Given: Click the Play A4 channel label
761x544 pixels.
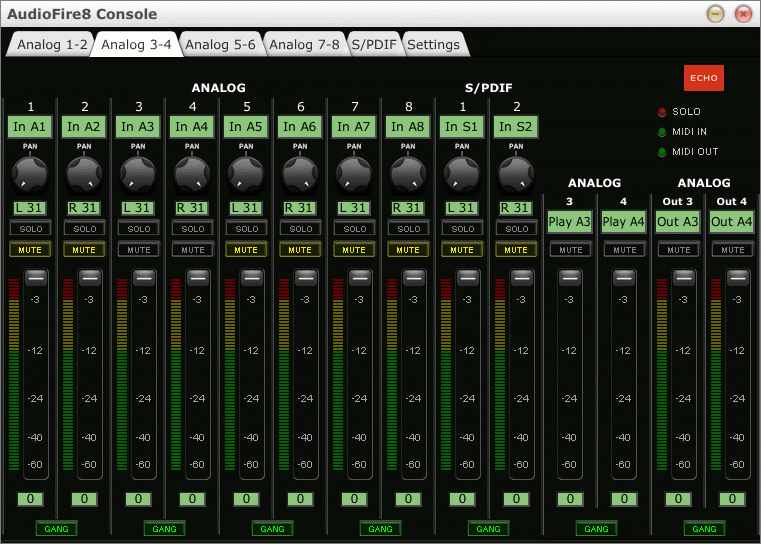Looking at the screenshot, I should point(624,222).
